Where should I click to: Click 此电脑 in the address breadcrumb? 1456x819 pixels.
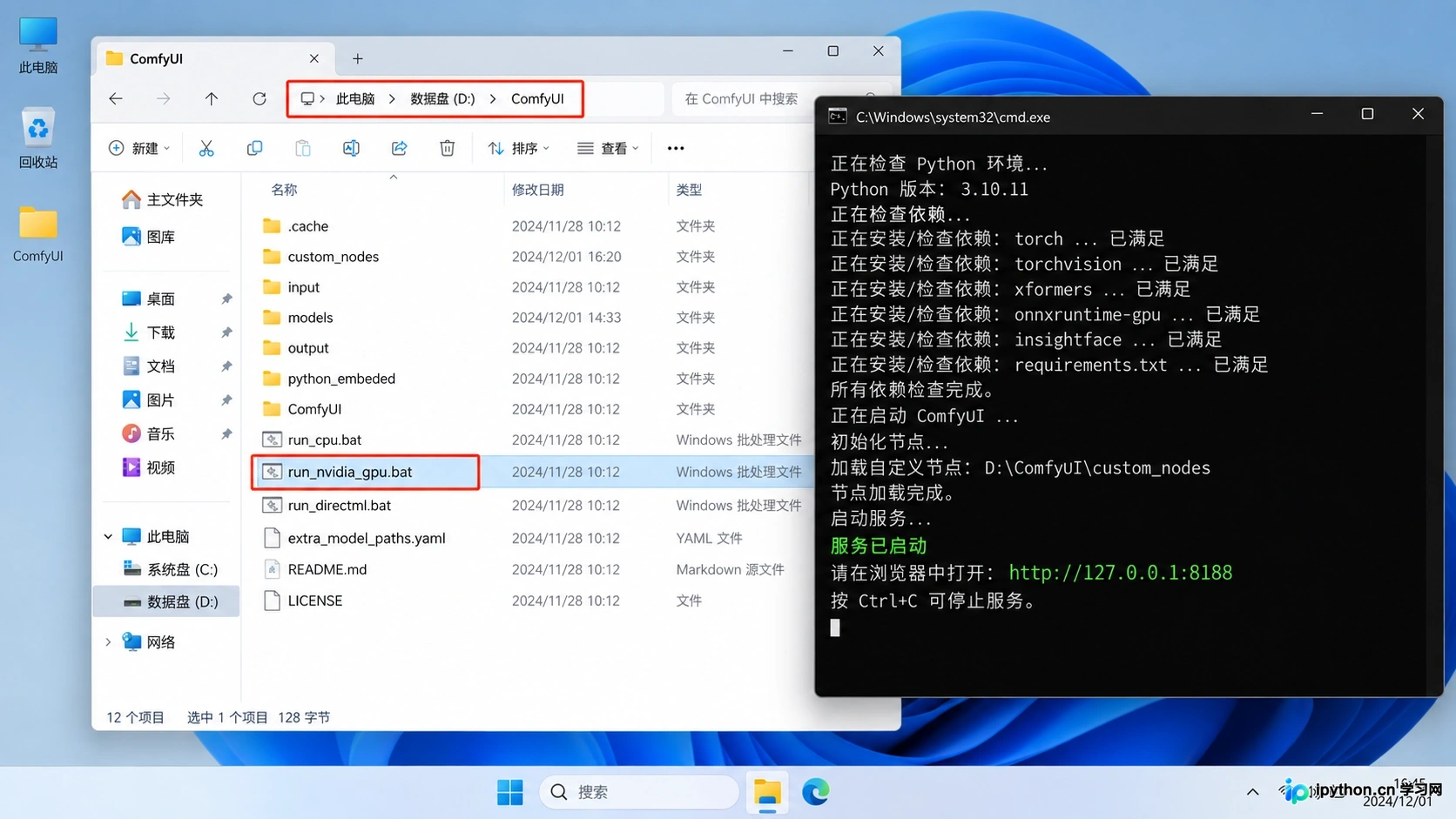(x=355, y=99)
